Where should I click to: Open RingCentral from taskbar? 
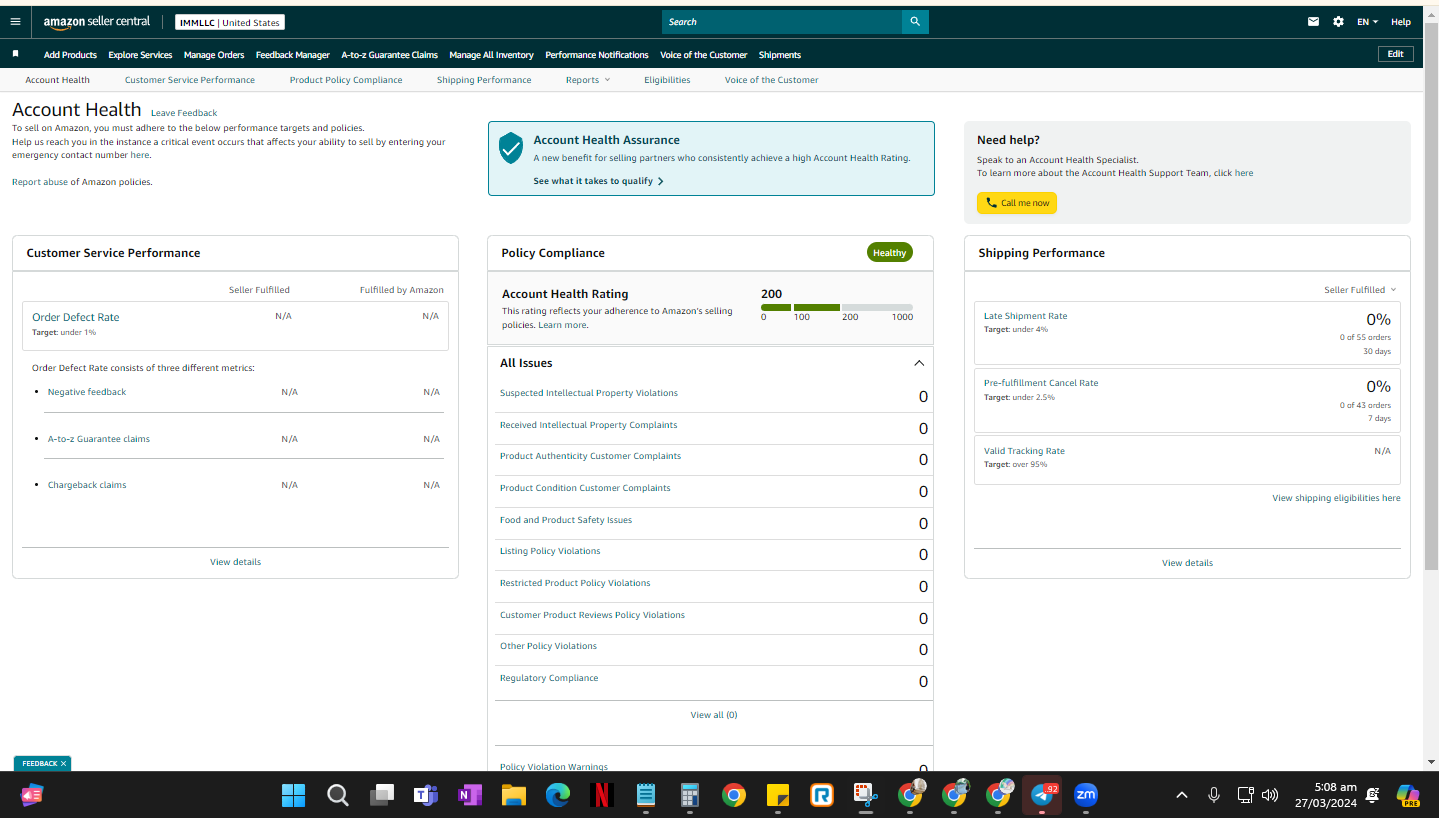coord(822,795)
